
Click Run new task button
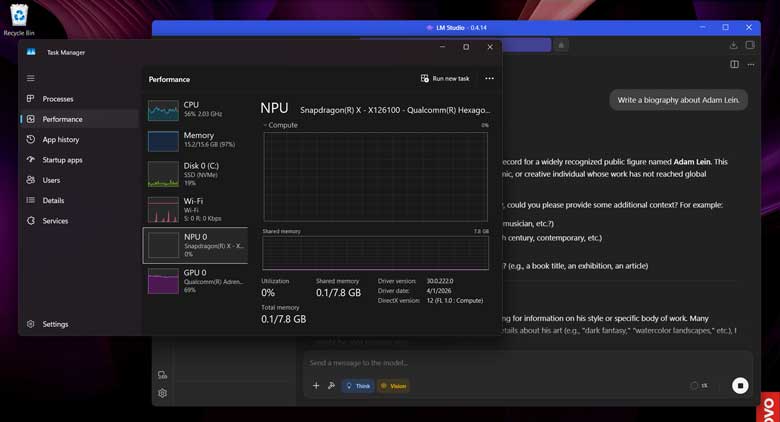[x=445, y=79]
